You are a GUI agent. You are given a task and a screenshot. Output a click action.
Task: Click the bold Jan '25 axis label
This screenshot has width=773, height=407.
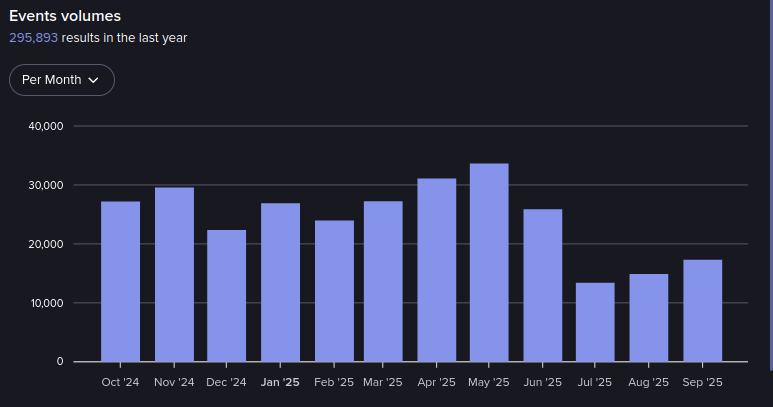click(280, 382)
